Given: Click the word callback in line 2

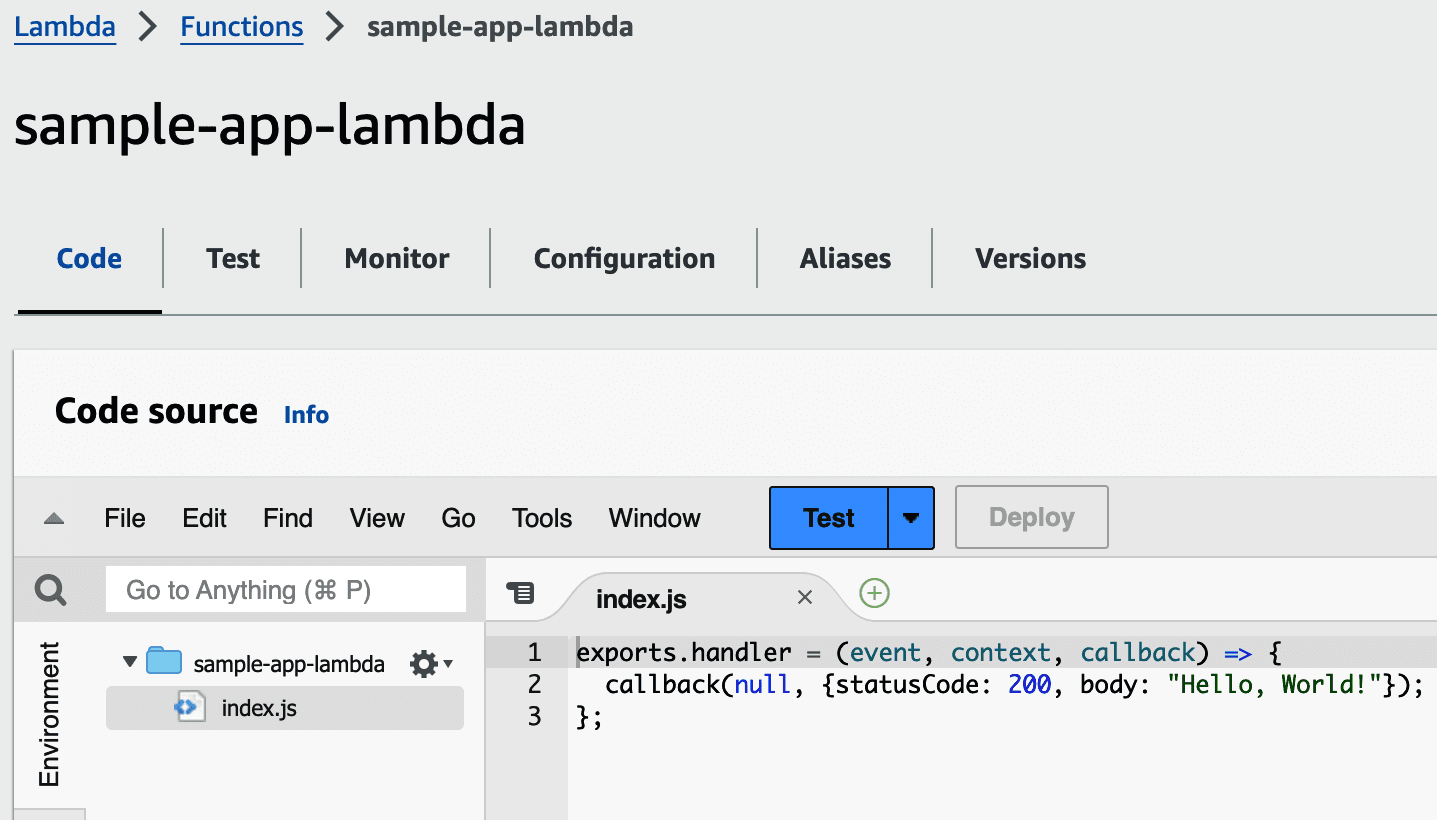Looking at the screenshot, I should [x=663, y=684].
